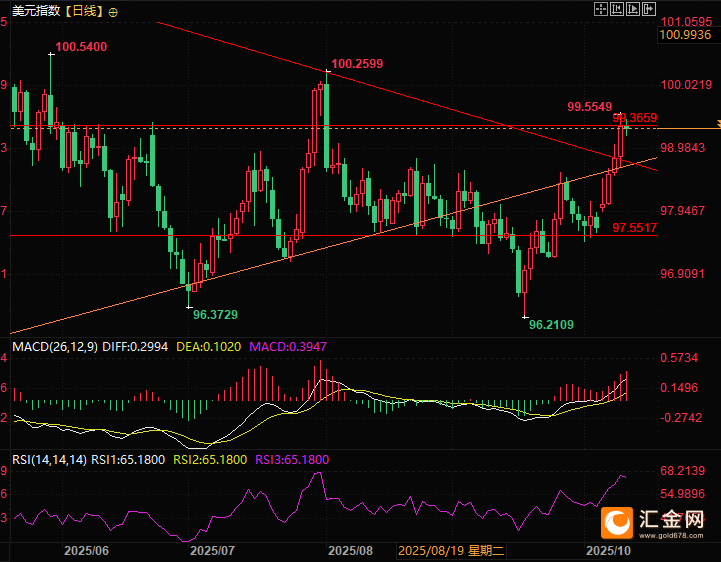Click the 101.0595 price scale value
This screenshot has width=721, height=562.
pos(686,22)
